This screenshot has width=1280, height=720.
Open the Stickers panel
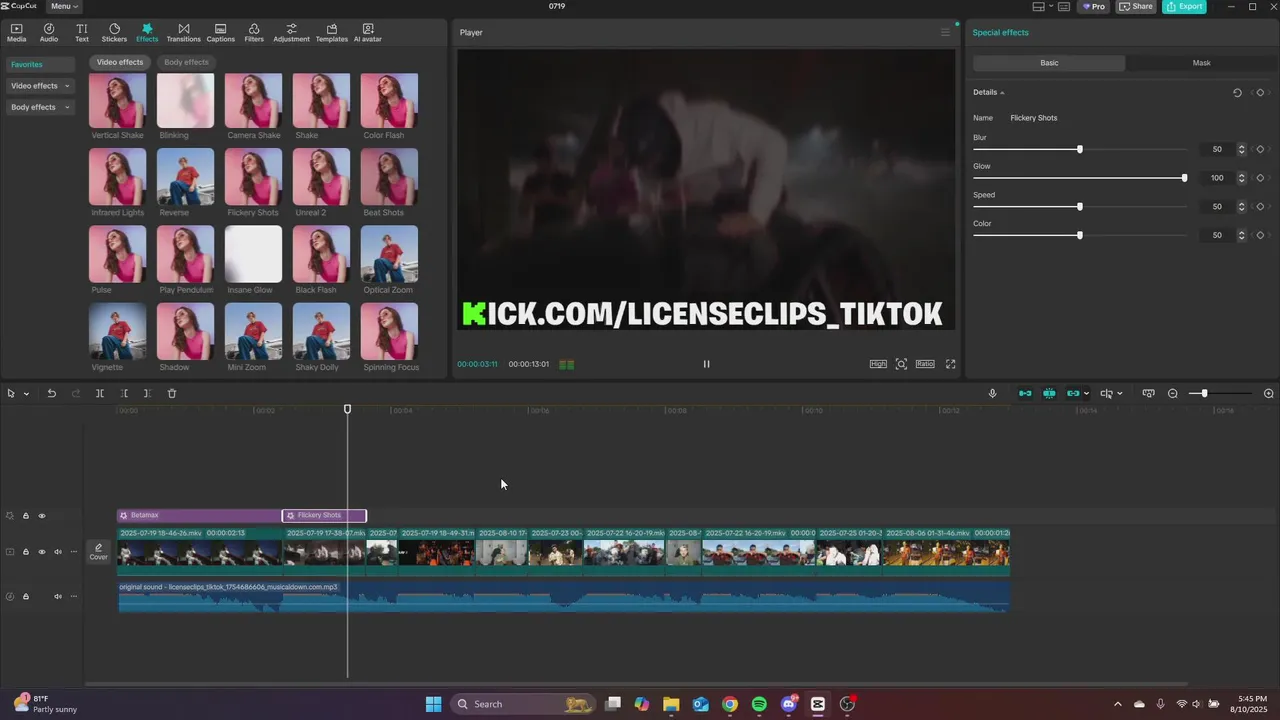click(x=114, y=33)
